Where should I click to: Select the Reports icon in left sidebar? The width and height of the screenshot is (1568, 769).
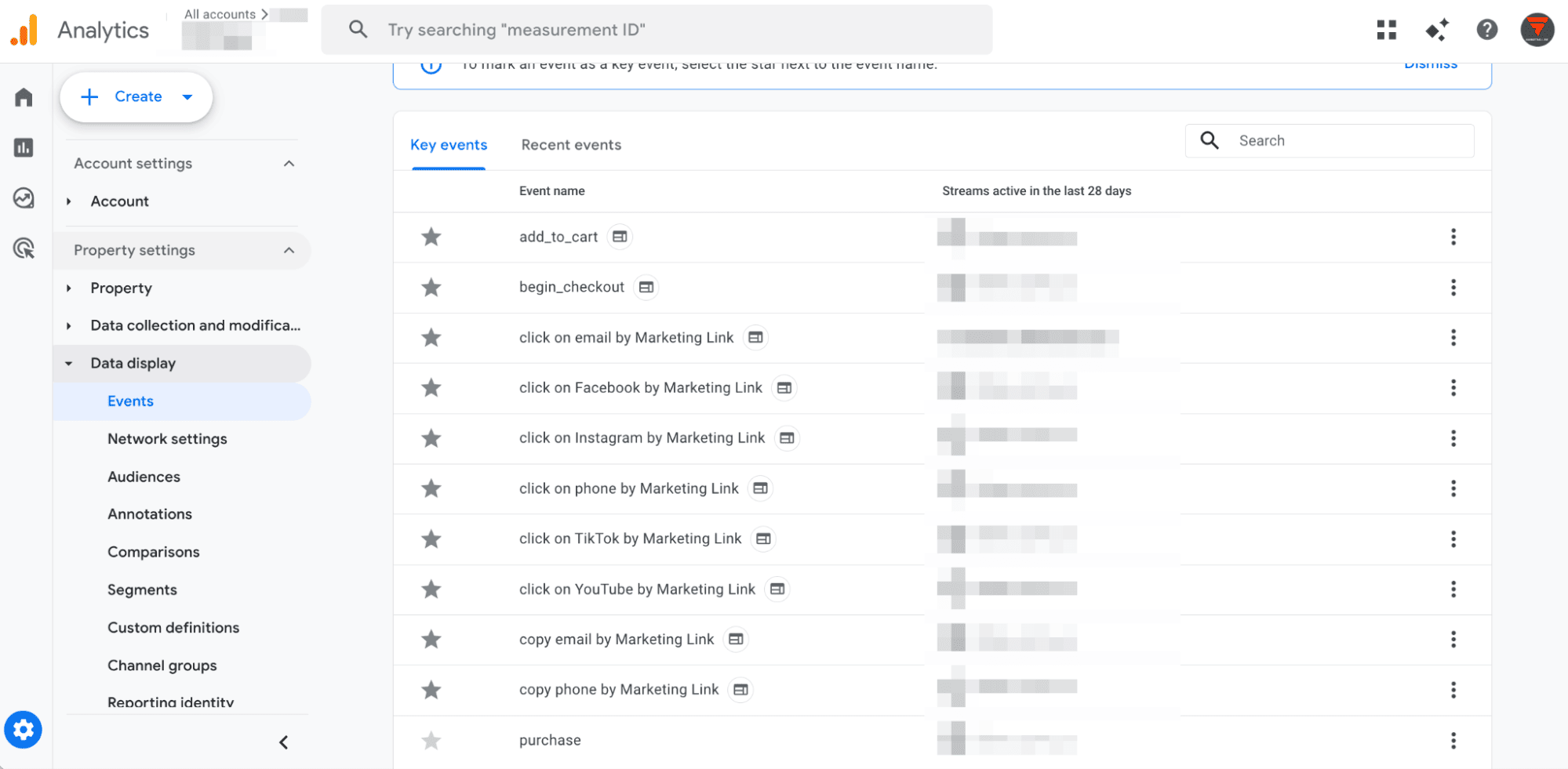tap(23, 147)
